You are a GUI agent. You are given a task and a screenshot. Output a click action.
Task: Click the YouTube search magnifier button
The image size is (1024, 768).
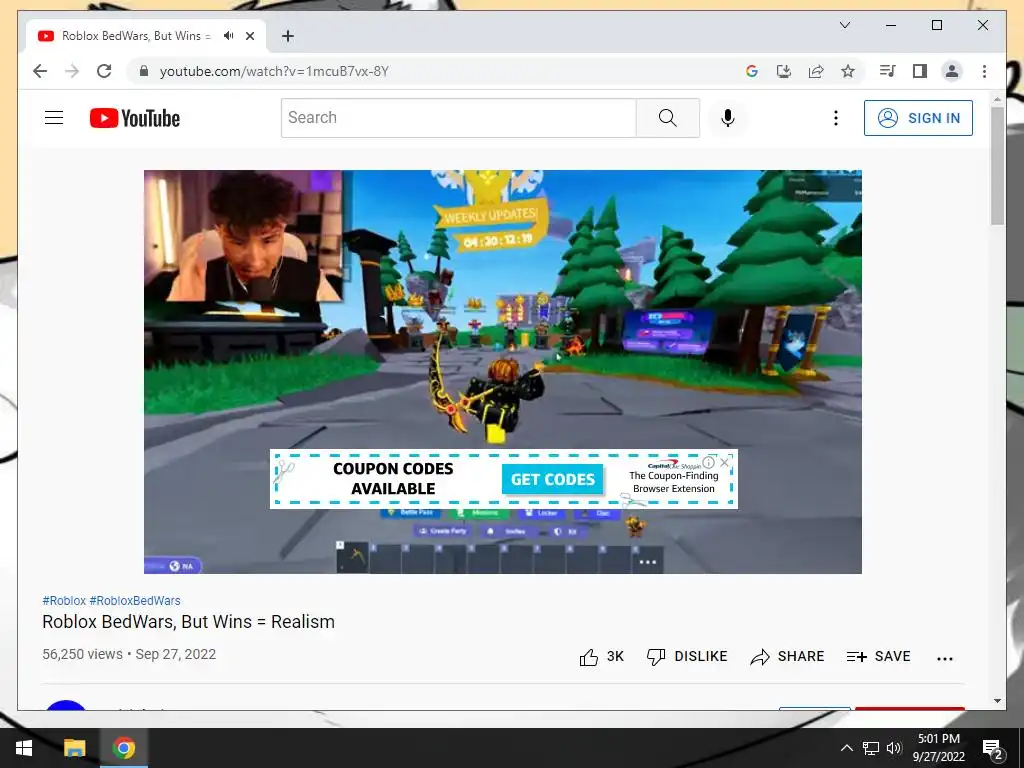pyautogui.click(x=667, y=118)
